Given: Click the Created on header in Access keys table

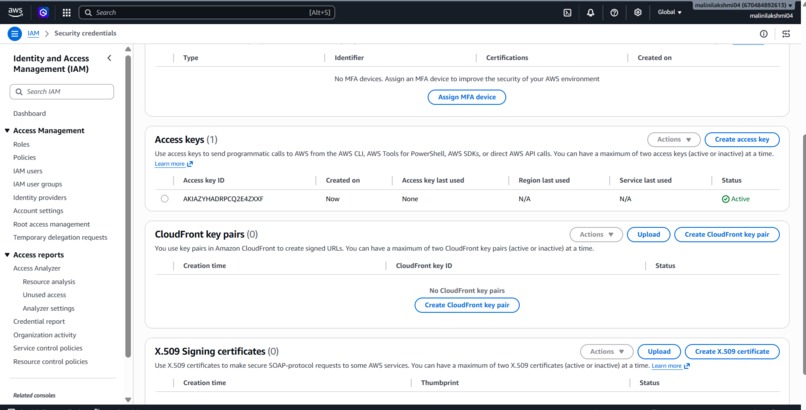Looking at the screenshot, I should coord(342,180).
